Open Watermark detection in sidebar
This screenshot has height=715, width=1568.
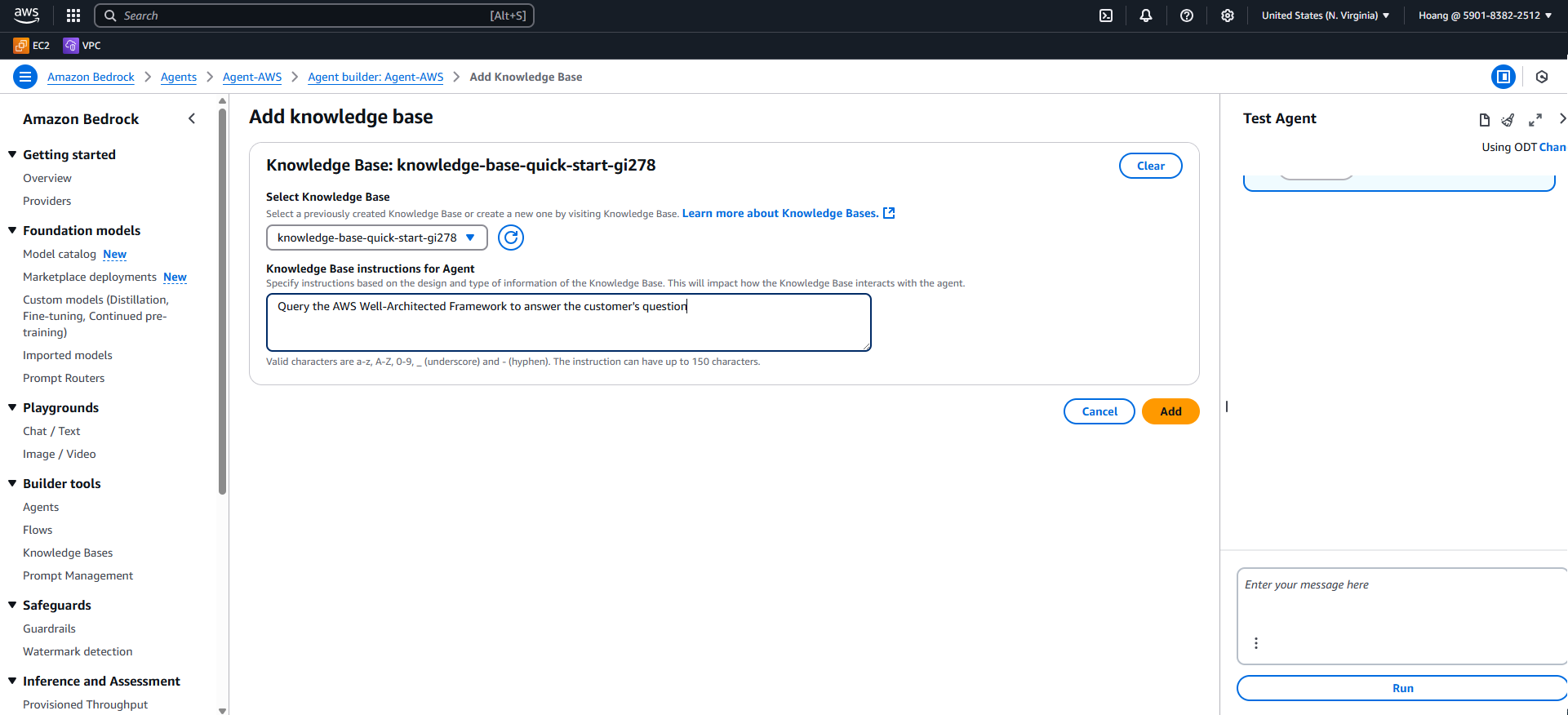[x=78, y=651]
